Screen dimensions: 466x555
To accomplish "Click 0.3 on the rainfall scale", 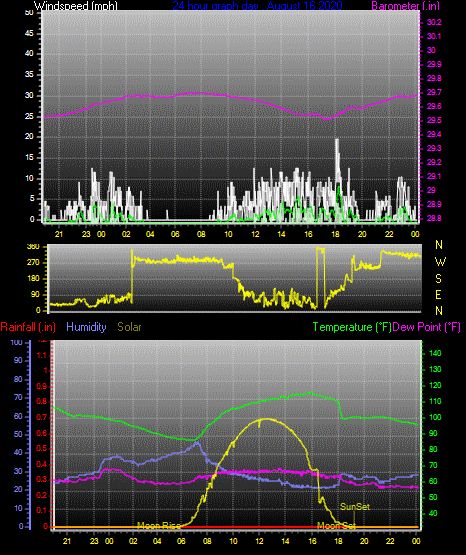I will coord(42,480).
